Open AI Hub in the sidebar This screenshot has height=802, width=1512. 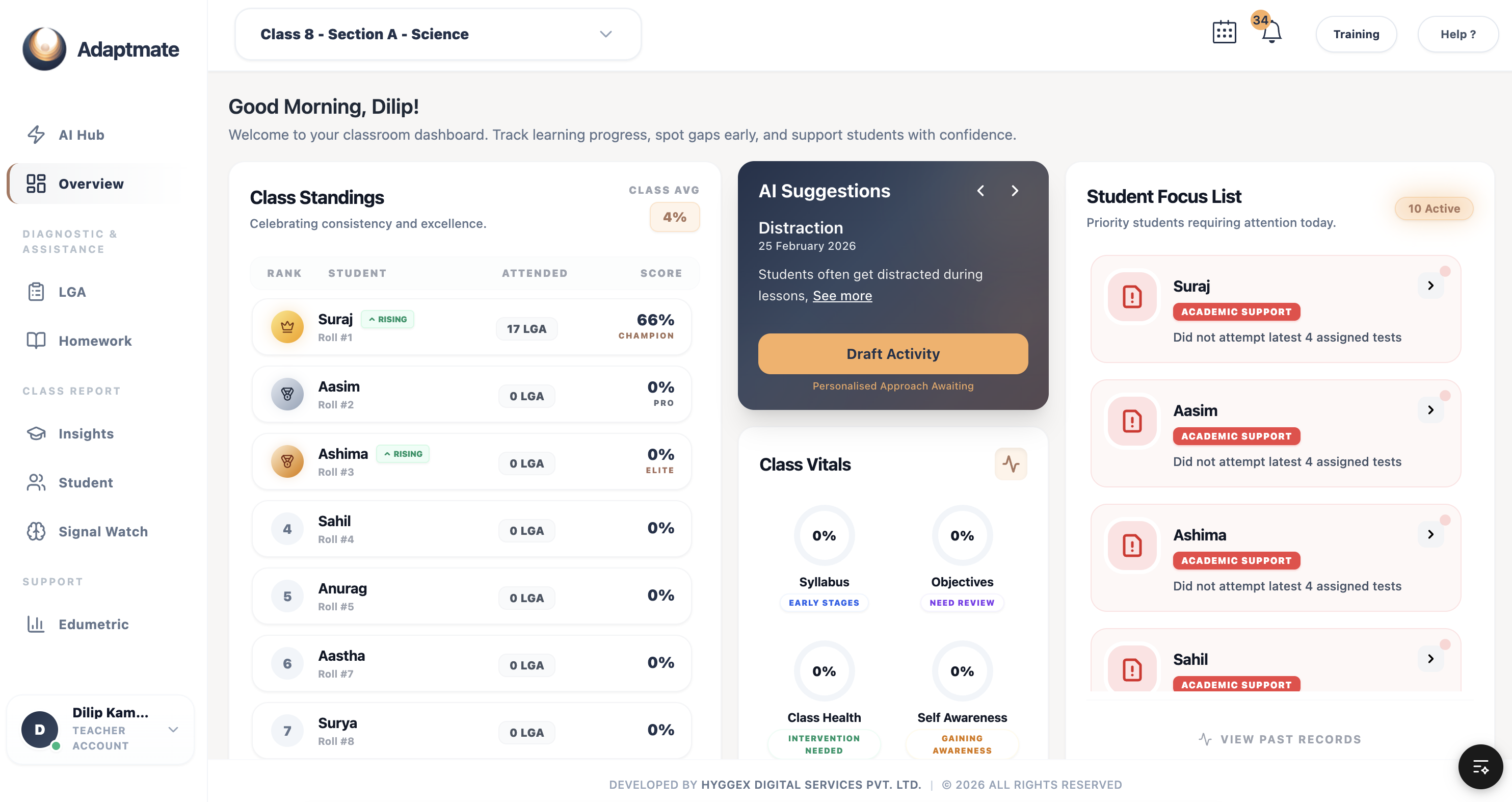81,135
